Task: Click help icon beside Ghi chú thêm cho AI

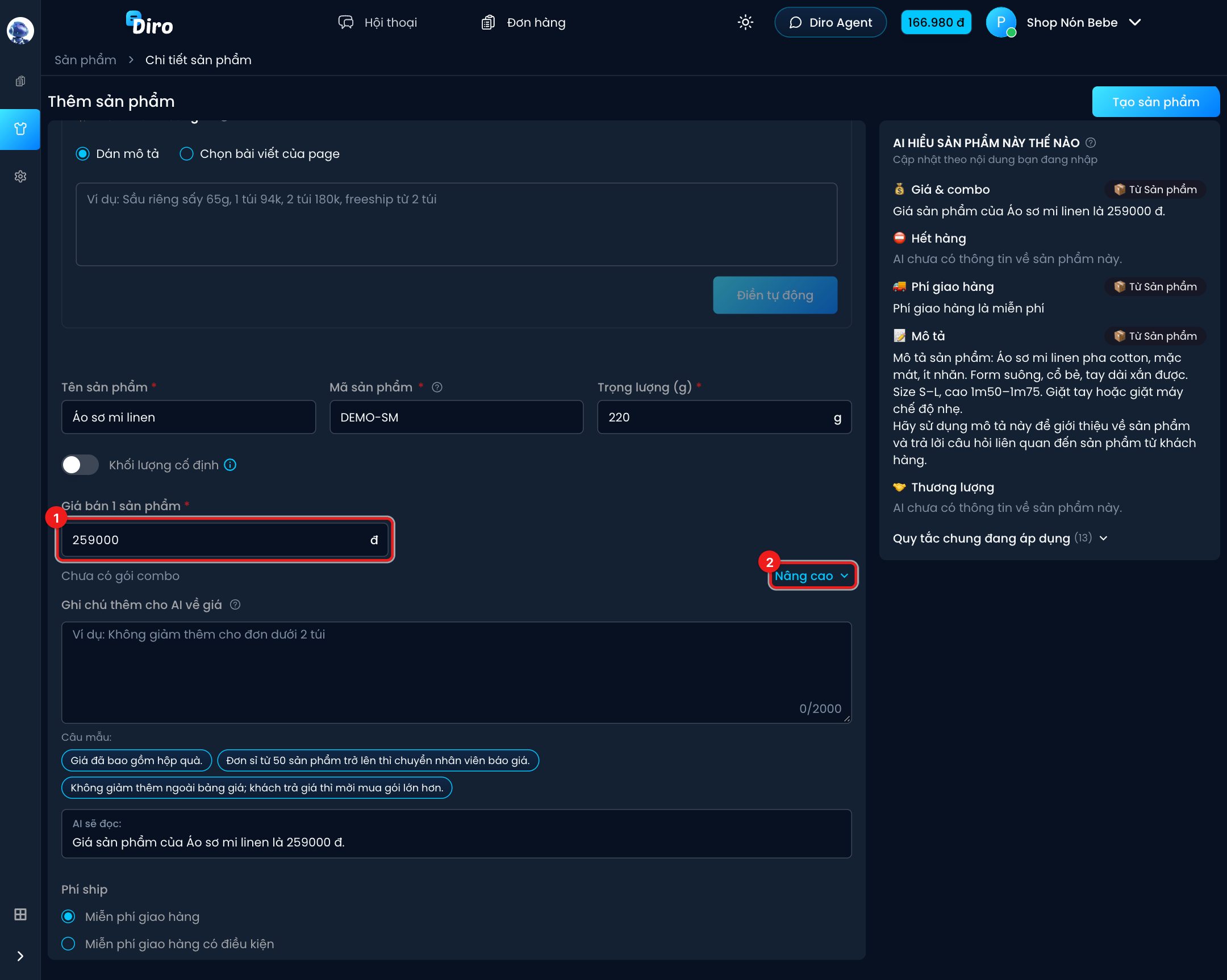Action: (x=235, y=605)
